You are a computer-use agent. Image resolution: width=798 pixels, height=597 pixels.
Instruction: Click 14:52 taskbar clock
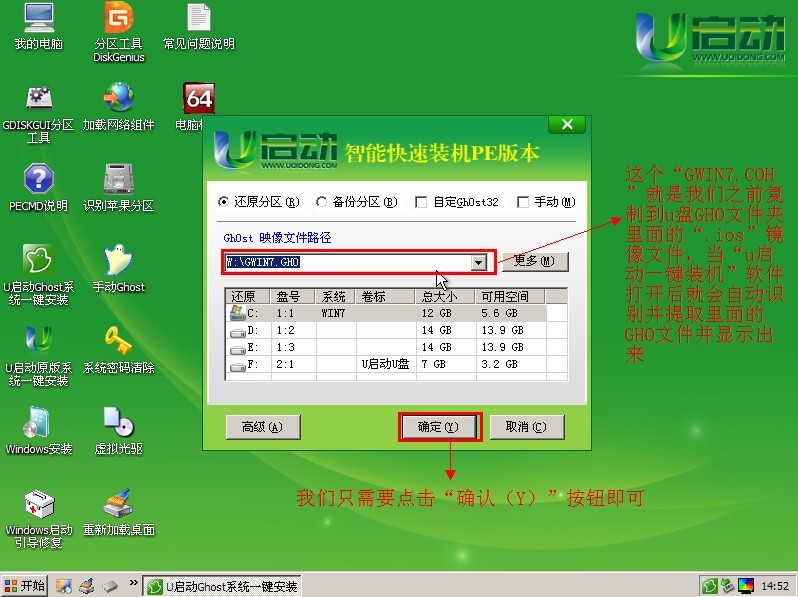775,586
